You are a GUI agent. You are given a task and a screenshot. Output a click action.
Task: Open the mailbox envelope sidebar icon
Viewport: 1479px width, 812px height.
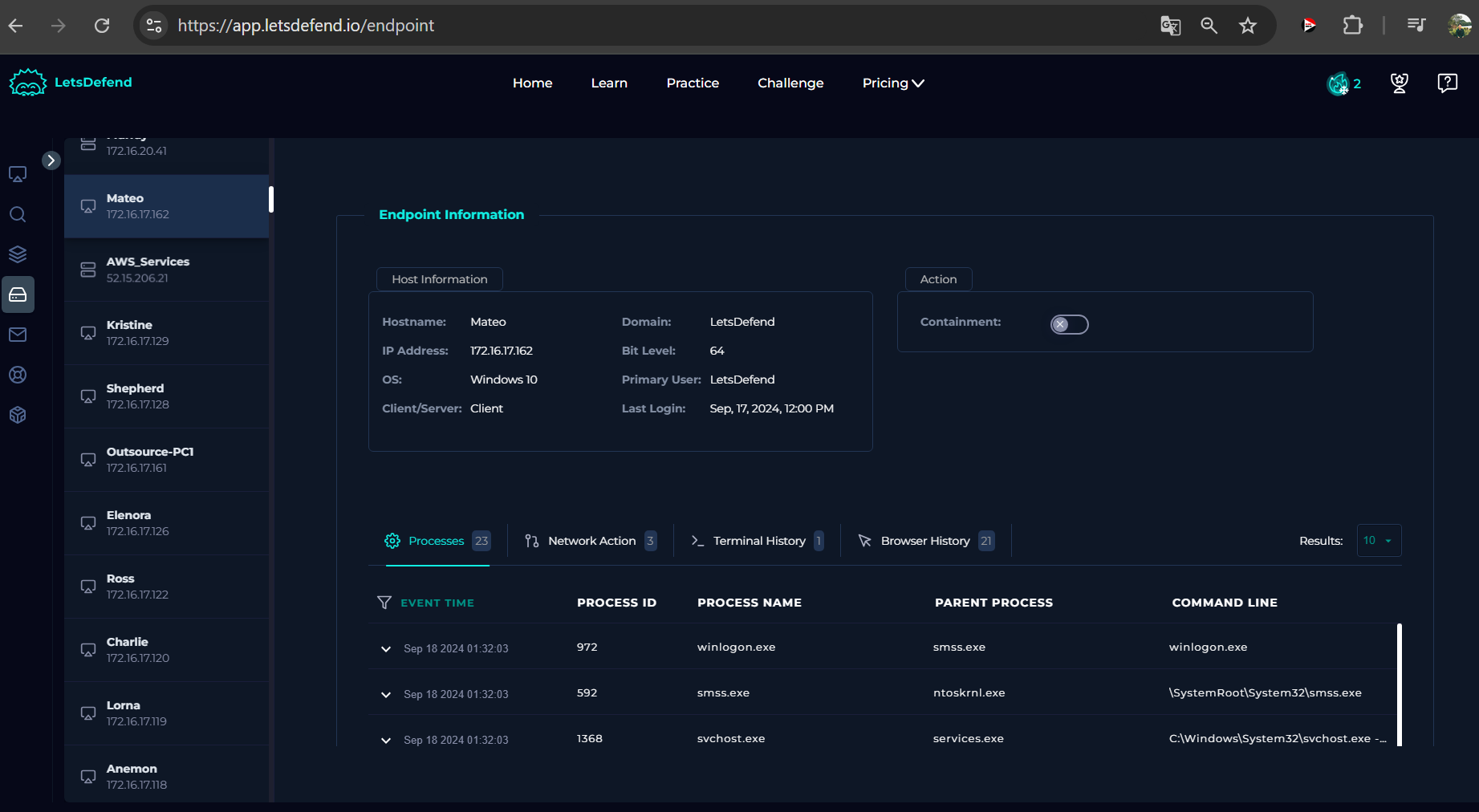[x=18, y=335]
